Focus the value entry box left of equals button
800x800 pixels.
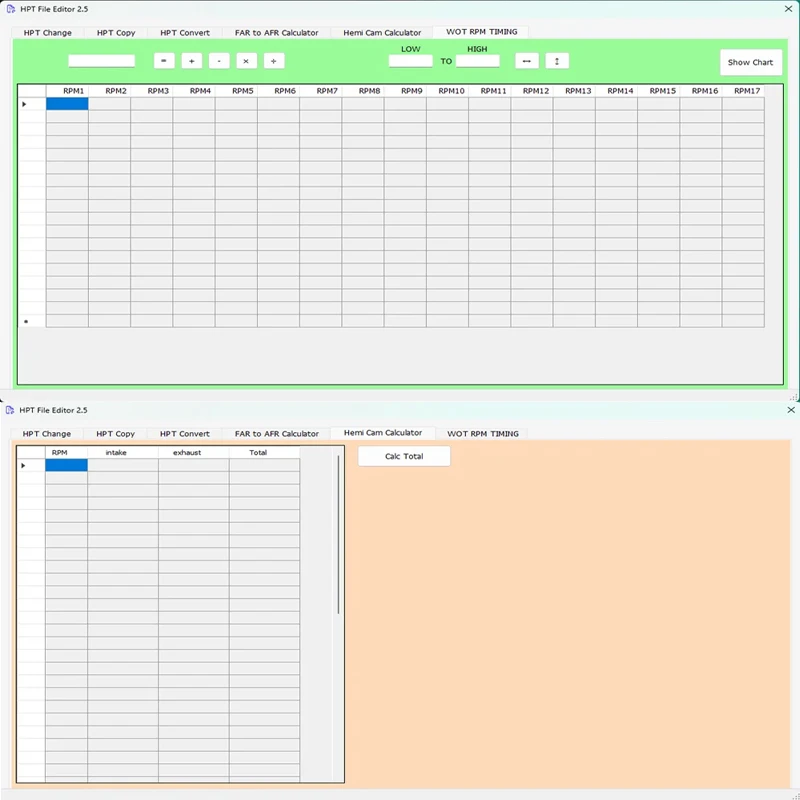coord(102,61)
